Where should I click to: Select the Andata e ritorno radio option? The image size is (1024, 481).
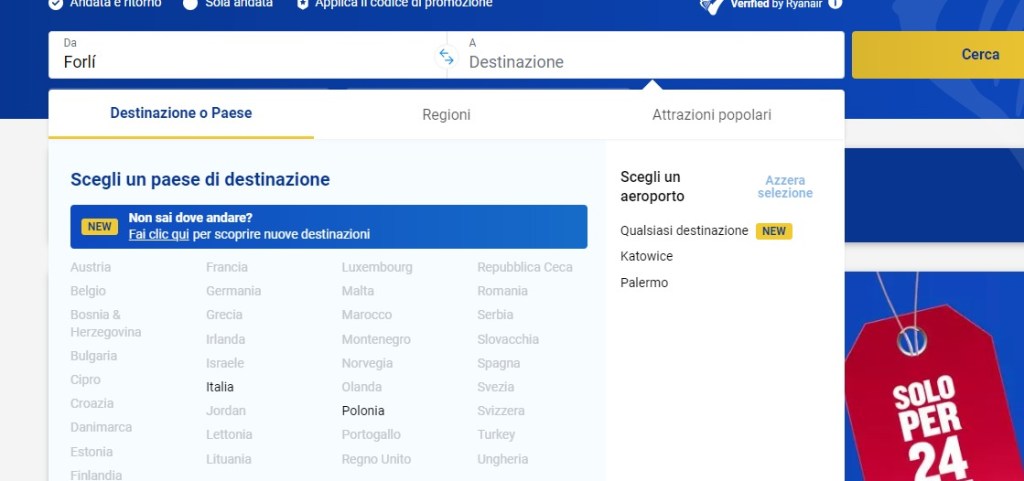pos(56,4)
